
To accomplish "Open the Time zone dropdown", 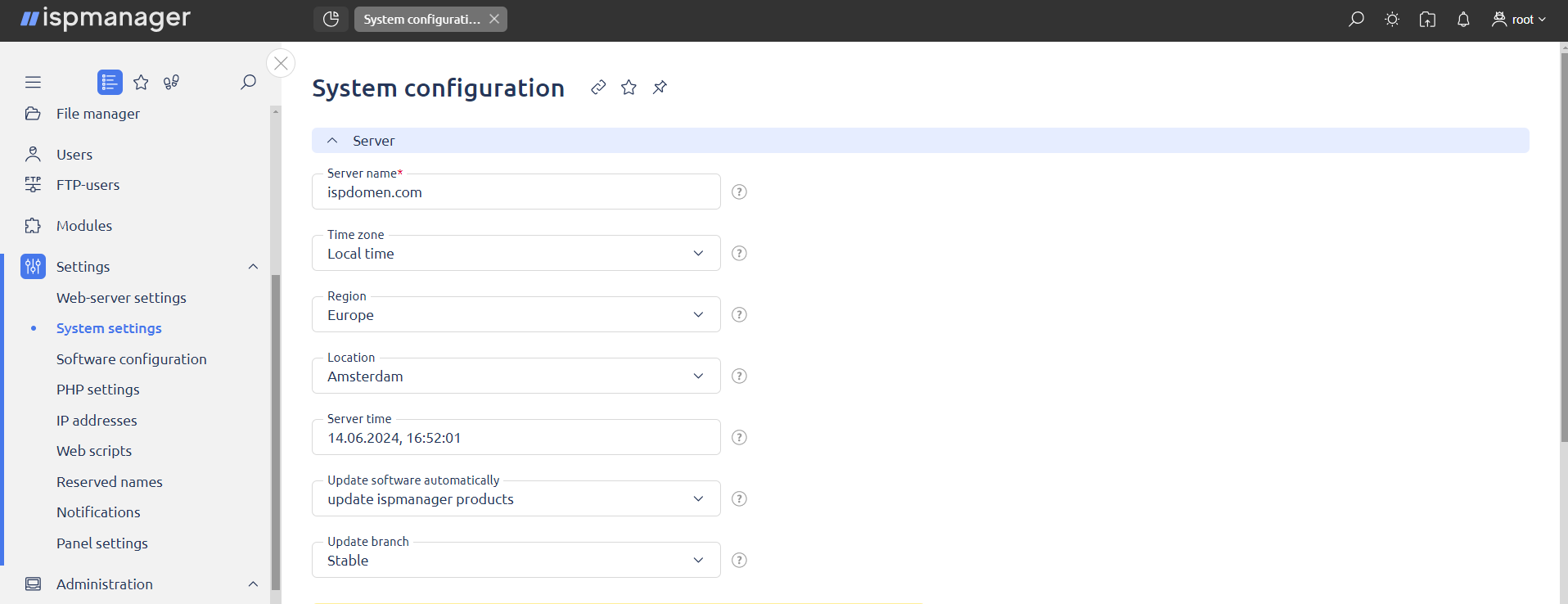I will [516, 254].
